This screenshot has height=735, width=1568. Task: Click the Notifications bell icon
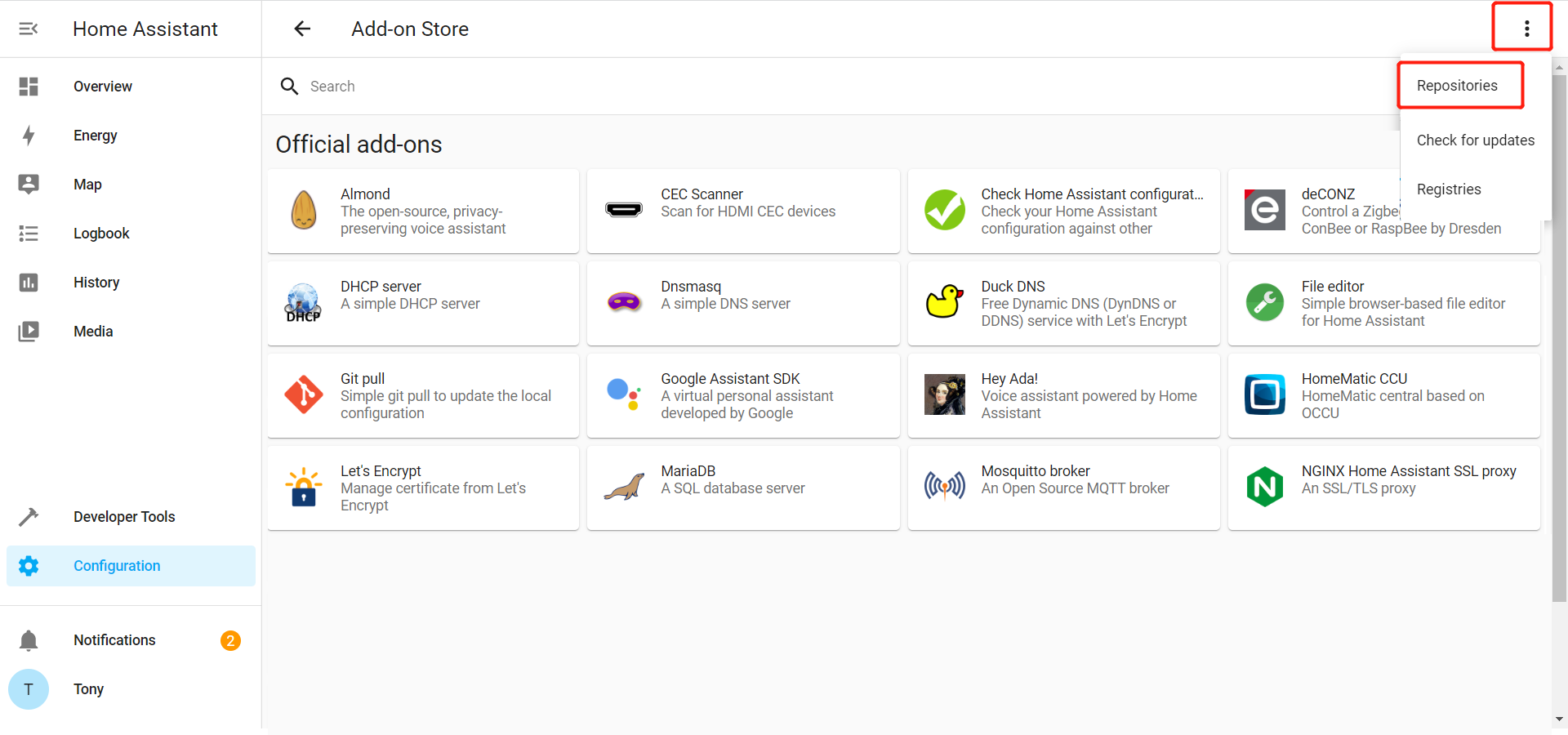tap(29, 640)
